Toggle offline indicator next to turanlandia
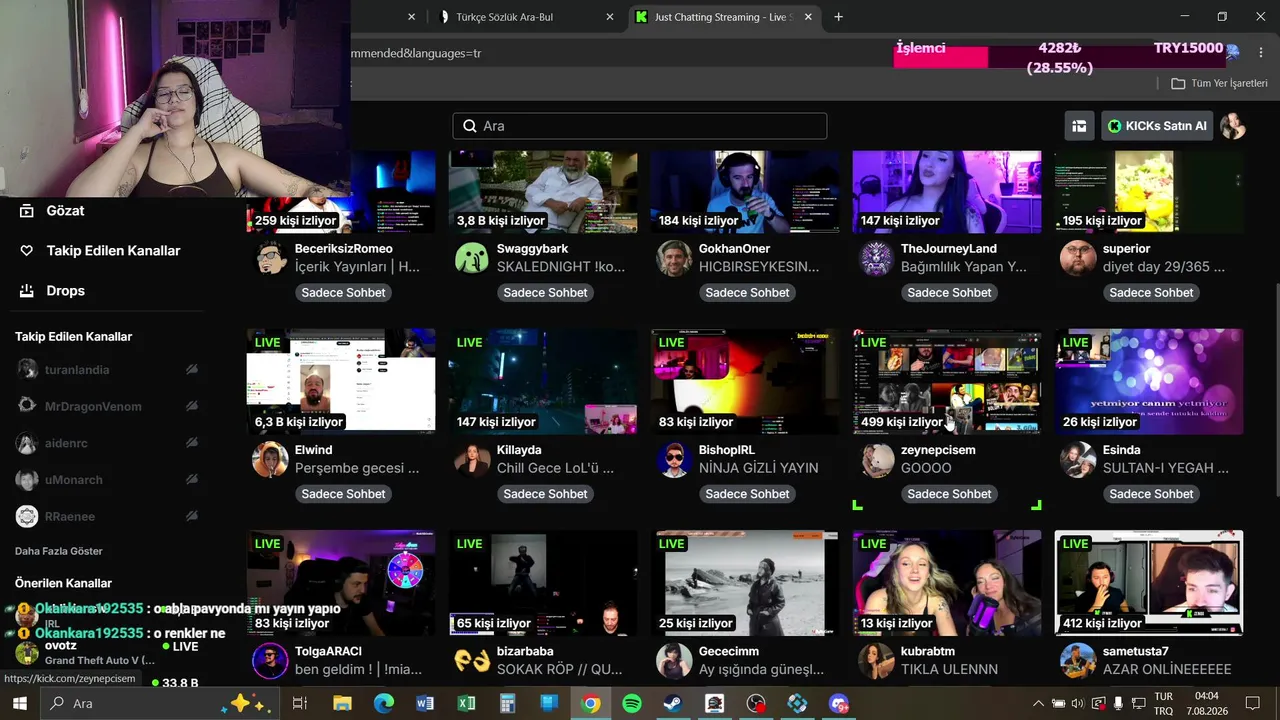Viewport: 1280px width, 720px height. coord(191,370)
